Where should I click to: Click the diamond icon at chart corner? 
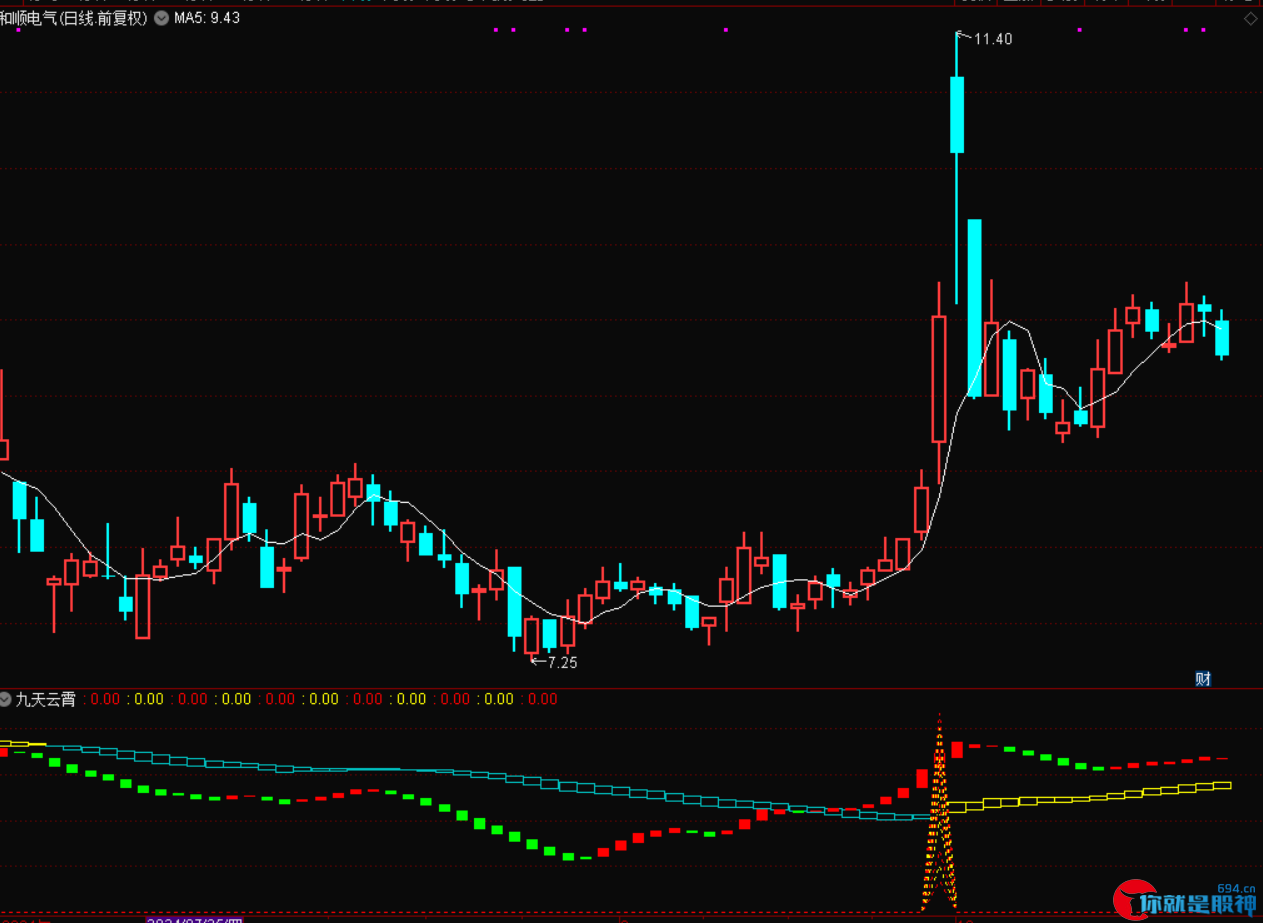coord(1251,18)
